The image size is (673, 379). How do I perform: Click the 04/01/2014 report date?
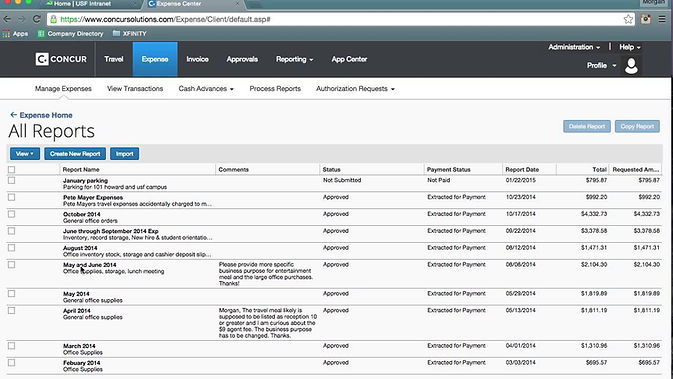coord(521,346)
